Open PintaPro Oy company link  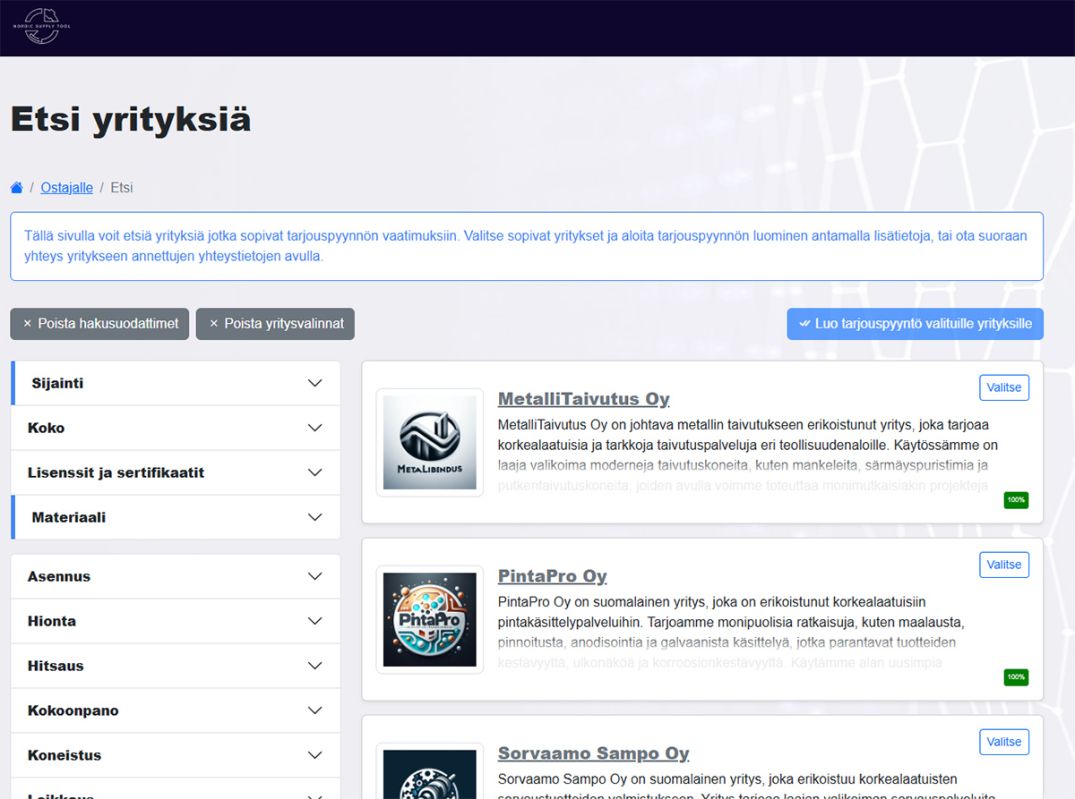click(x=553, y=576)
